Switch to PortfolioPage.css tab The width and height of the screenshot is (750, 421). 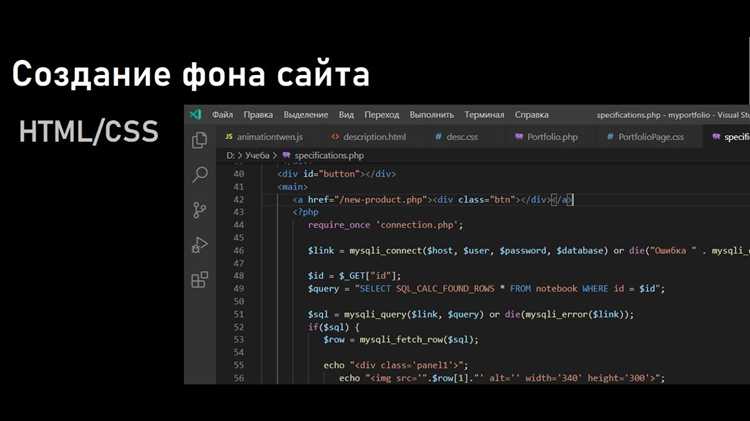[645, 137]
